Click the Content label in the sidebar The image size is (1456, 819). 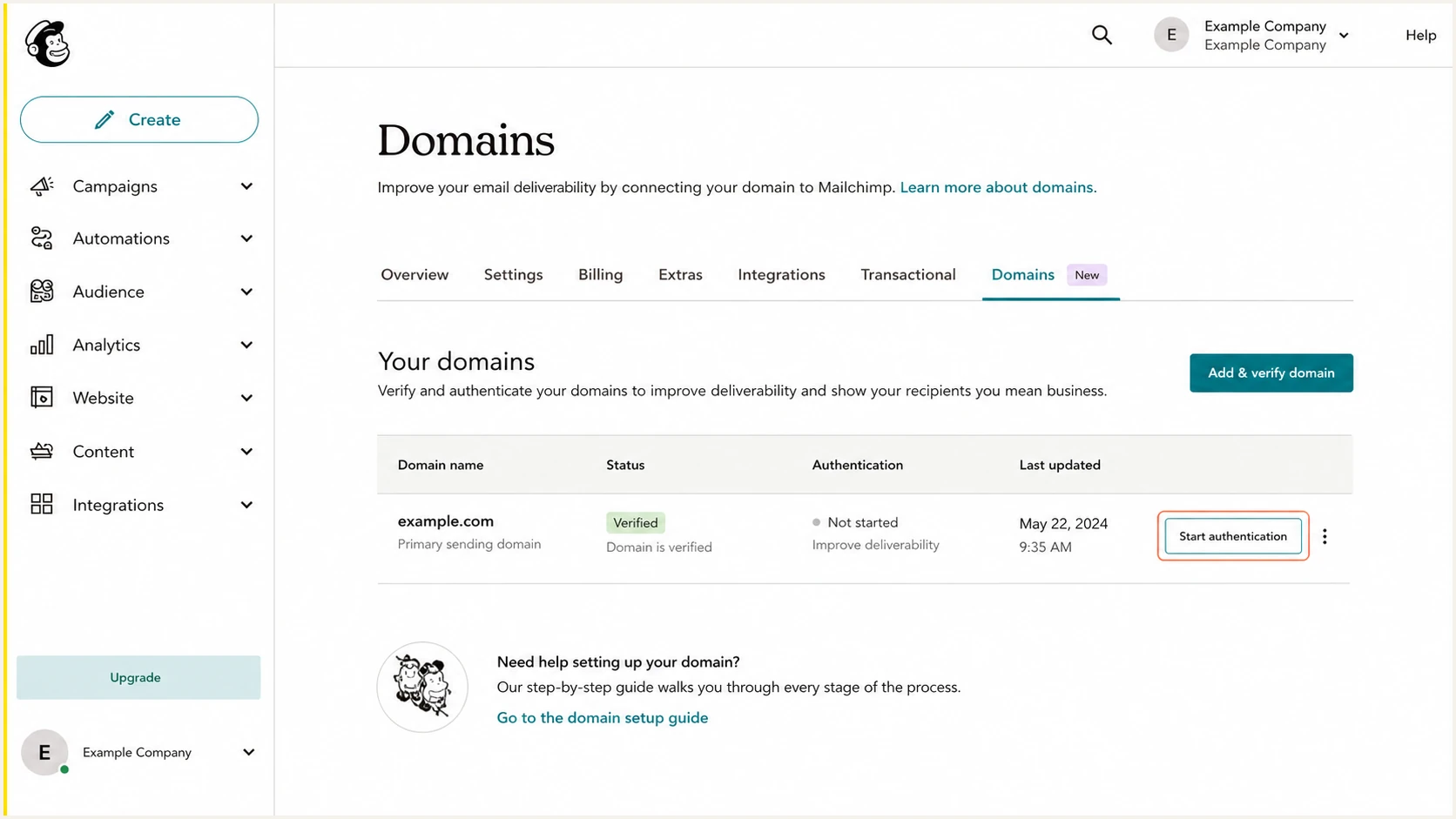(x=103, y=451)
